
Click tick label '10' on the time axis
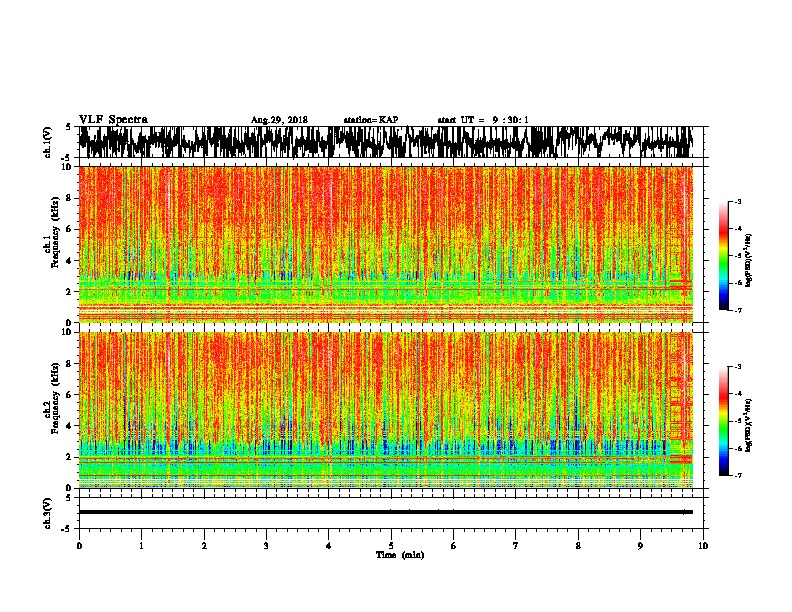tap(703, 546)
